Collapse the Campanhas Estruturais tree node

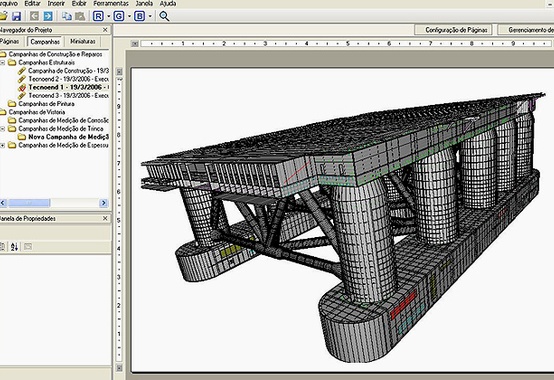coord(2,63)
